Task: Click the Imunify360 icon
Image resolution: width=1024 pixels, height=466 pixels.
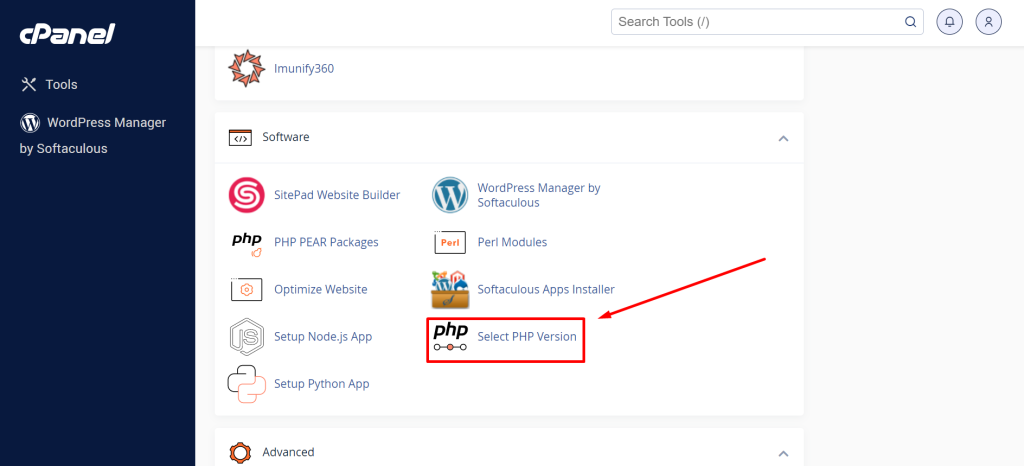Action: click(x=246, y=68)
